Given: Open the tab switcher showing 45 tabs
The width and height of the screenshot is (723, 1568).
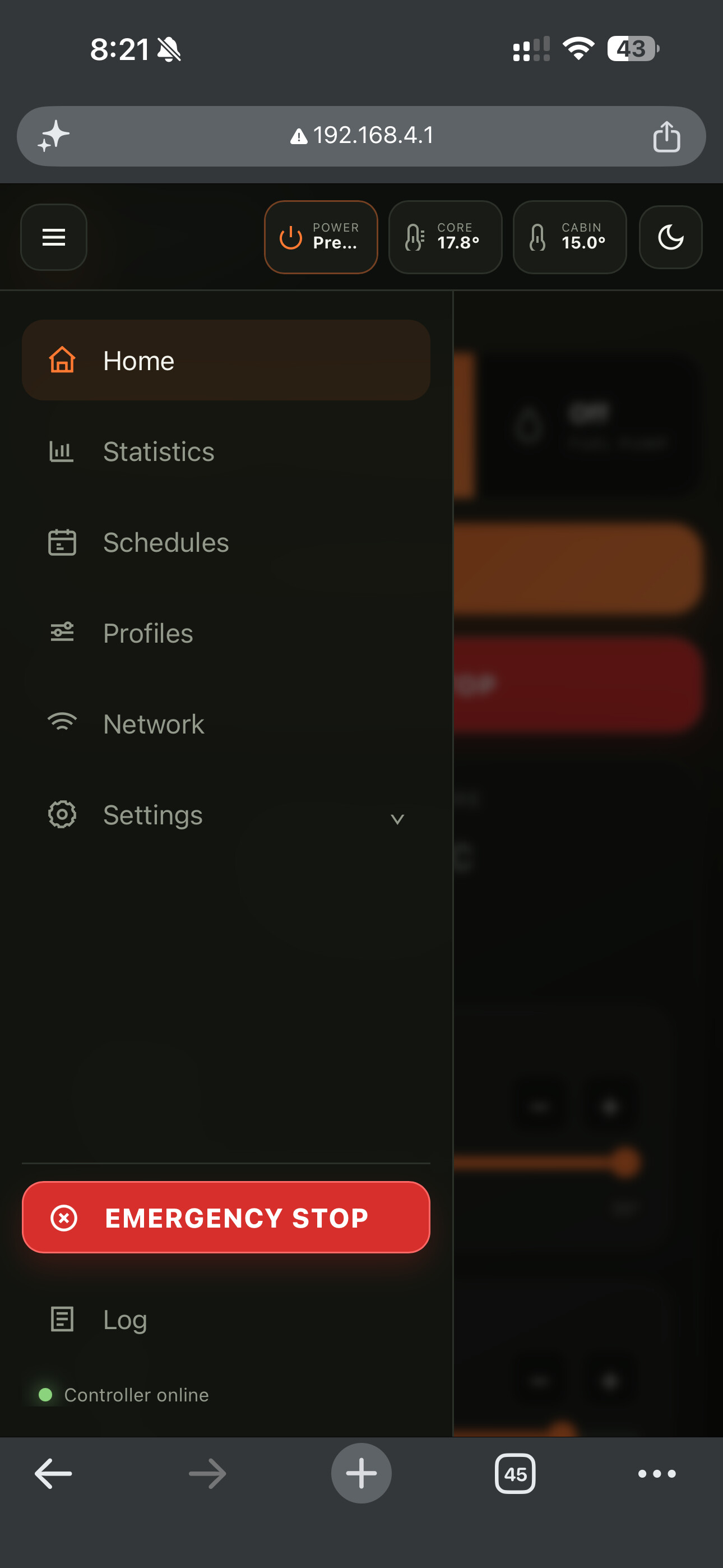Looking at the screenshot, I should (515, 1474).
